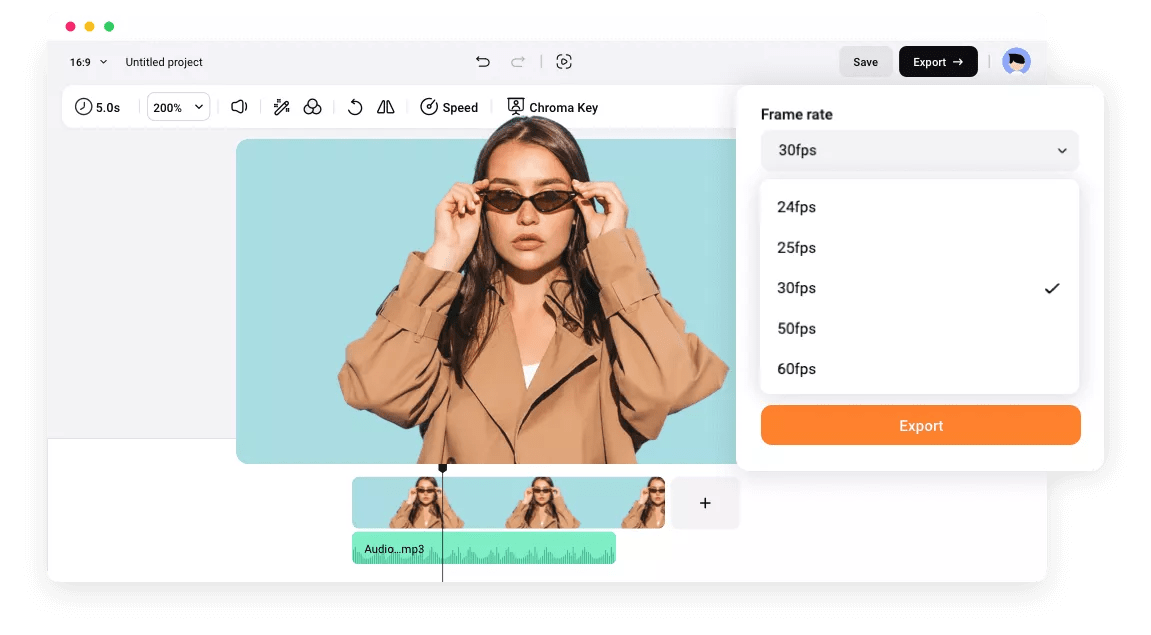Image resolution: width=1151 pixels, height=635 pixels.
Task: Click the Untitled project title
Action: click(x=163, y=62)
